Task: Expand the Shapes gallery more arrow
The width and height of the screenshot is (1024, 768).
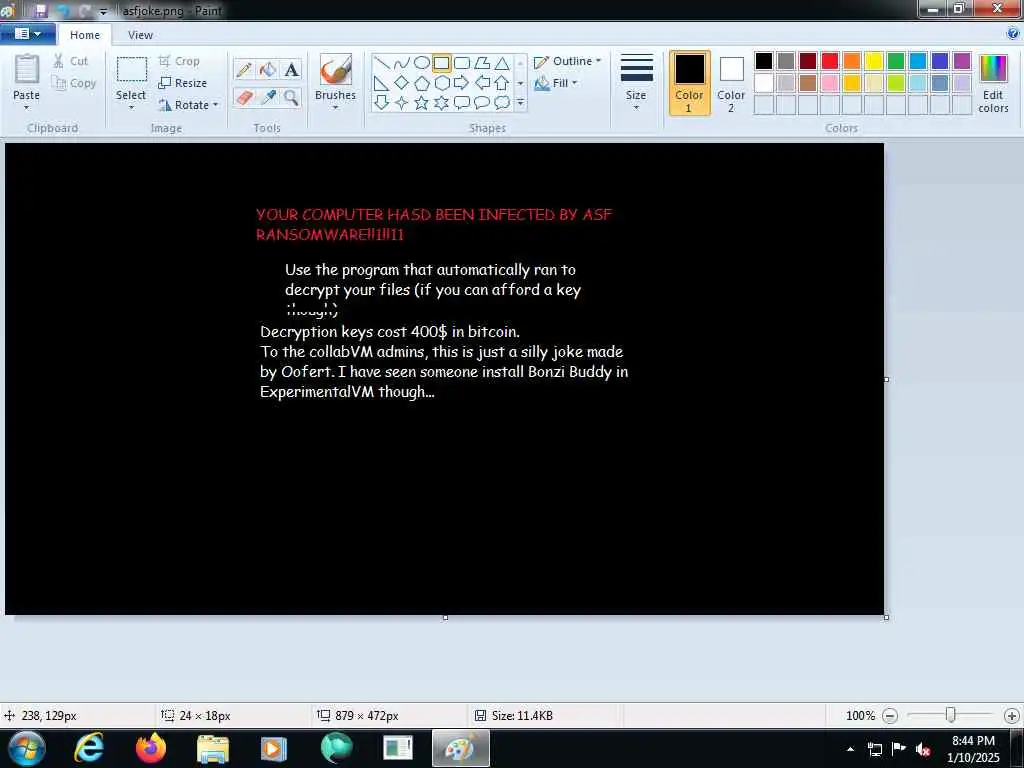Action: pos(520,103)
